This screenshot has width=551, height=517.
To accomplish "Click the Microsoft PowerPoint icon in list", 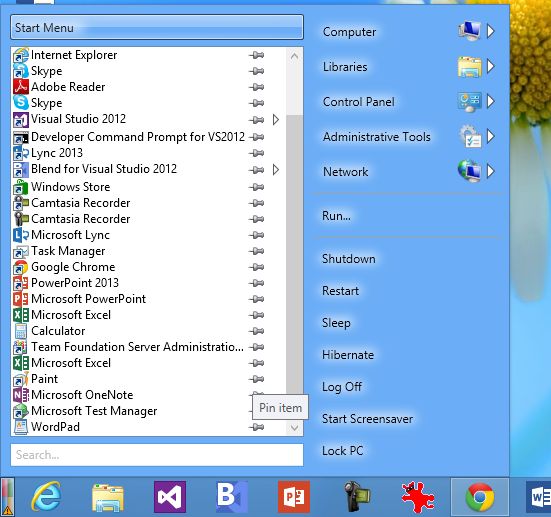I will click(21, 299).
